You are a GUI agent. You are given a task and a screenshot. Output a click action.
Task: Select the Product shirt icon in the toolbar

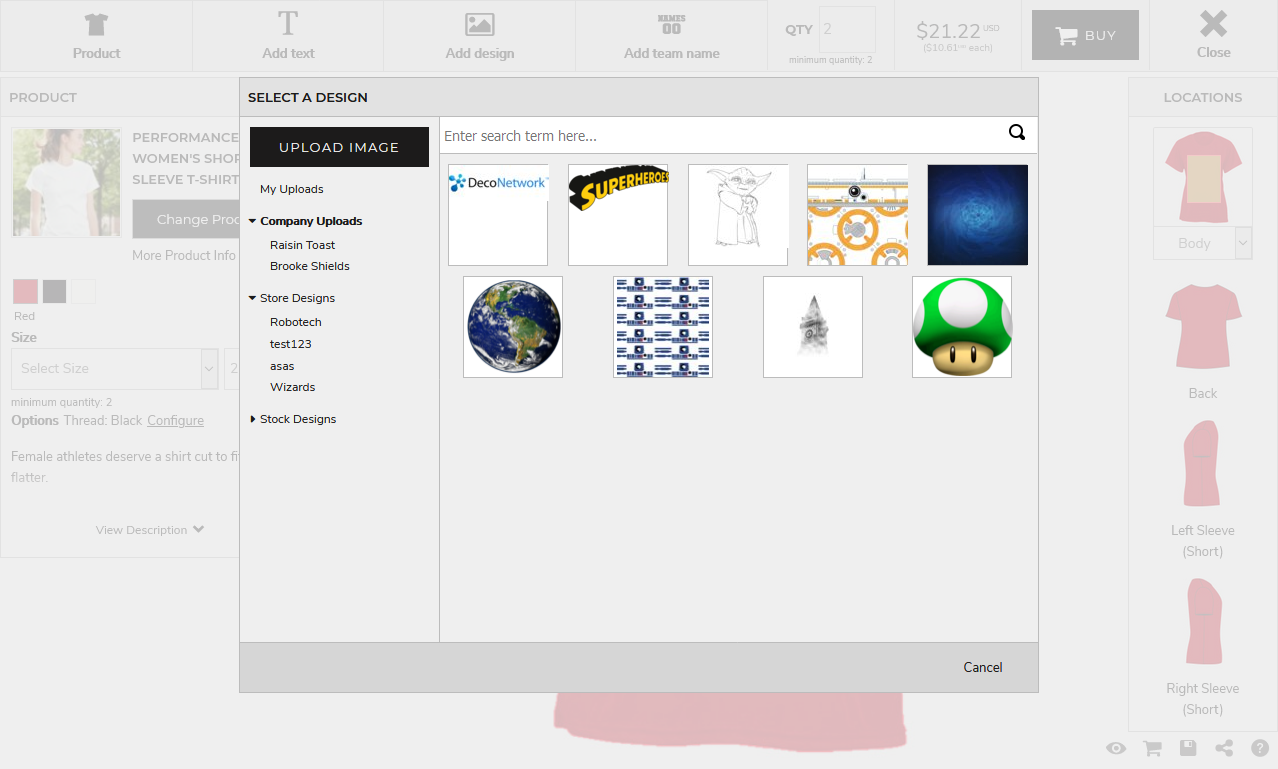(96, 36)
